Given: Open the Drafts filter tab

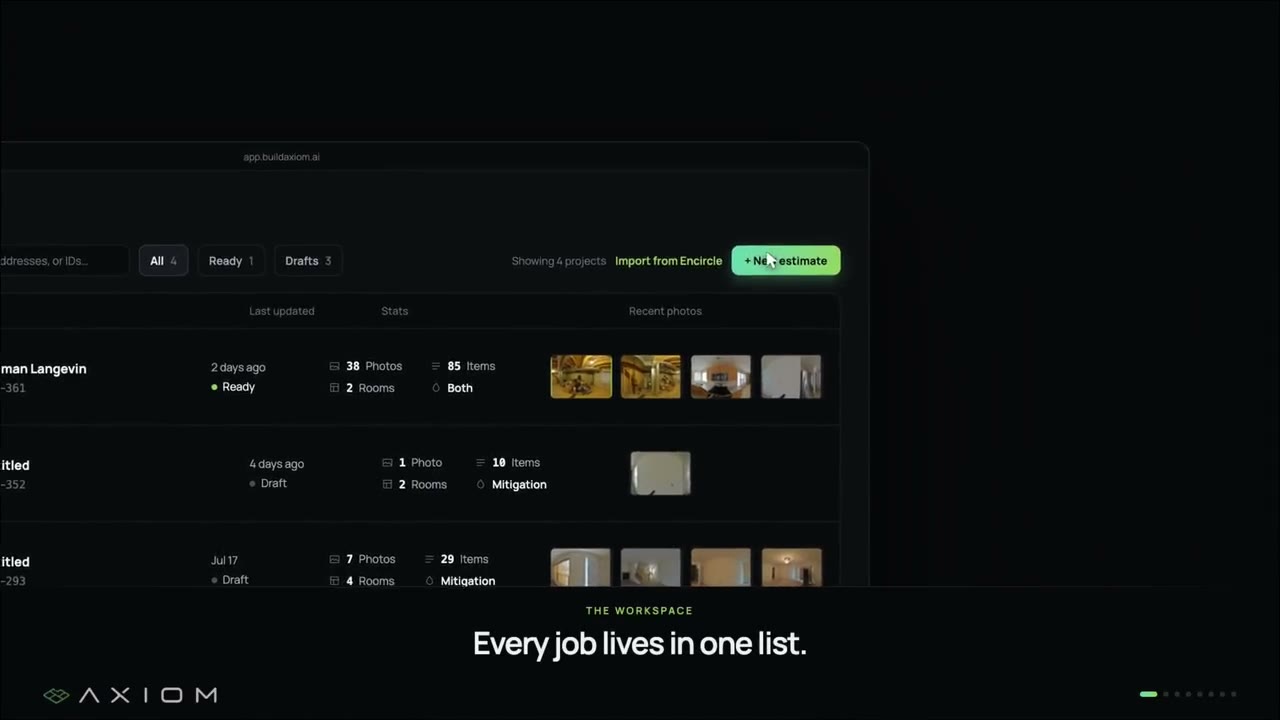Looking at the screenshot, I should coord(308,261).
